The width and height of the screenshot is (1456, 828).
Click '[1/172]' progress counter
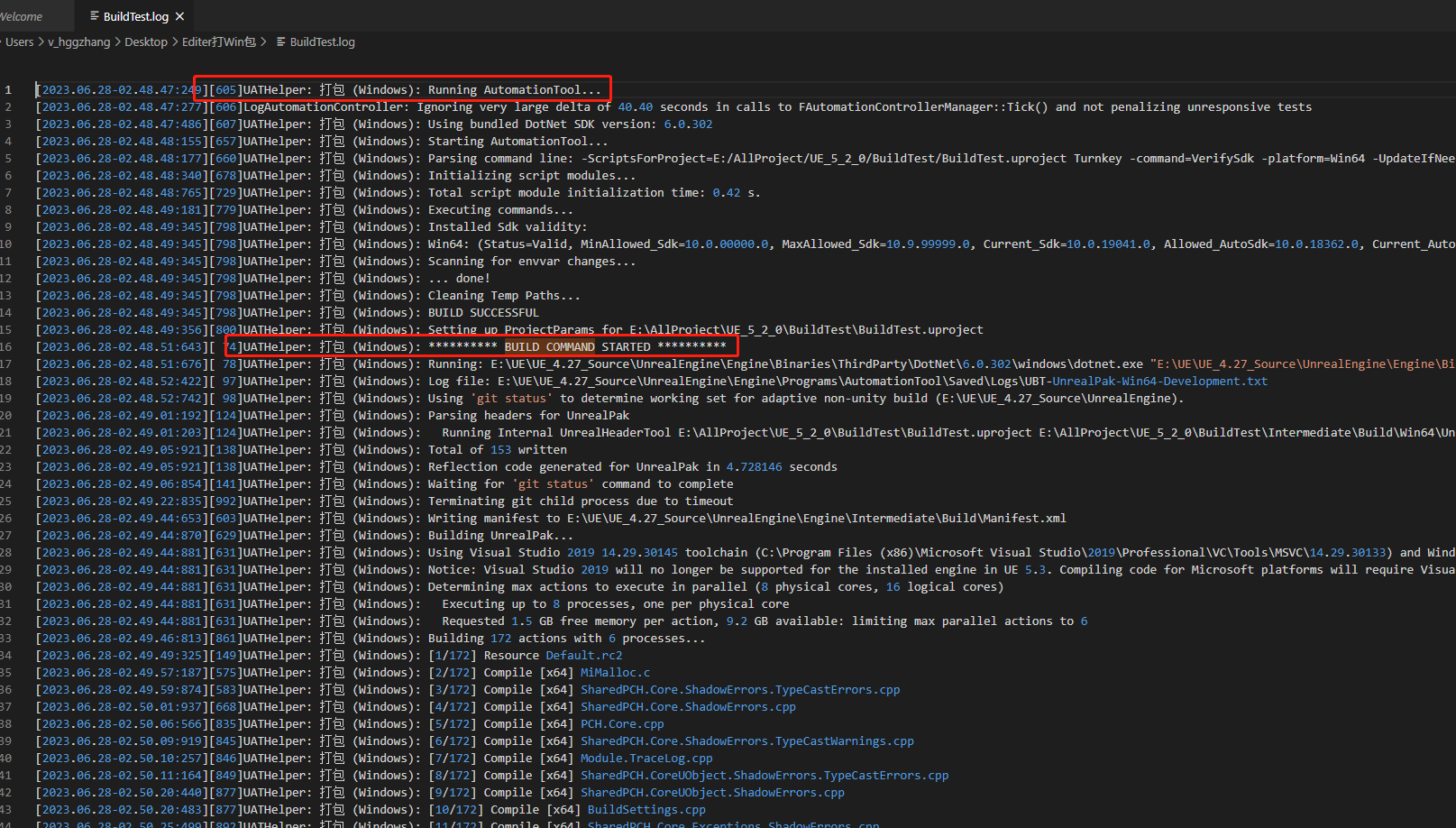[x=453, y=656]
